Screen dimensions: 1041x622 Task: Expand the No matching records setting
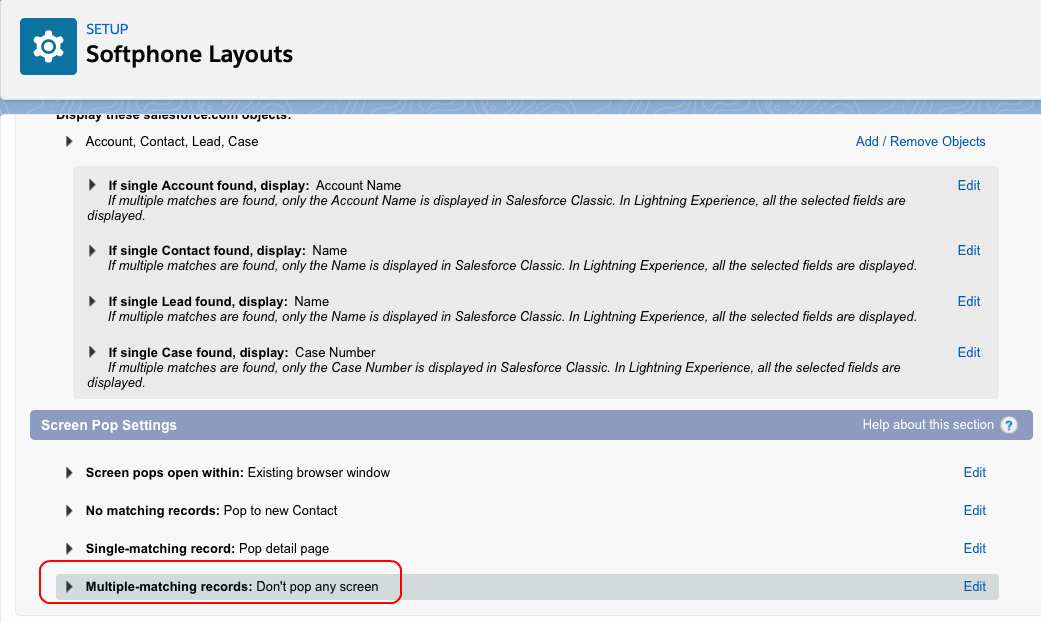point(69,510)
